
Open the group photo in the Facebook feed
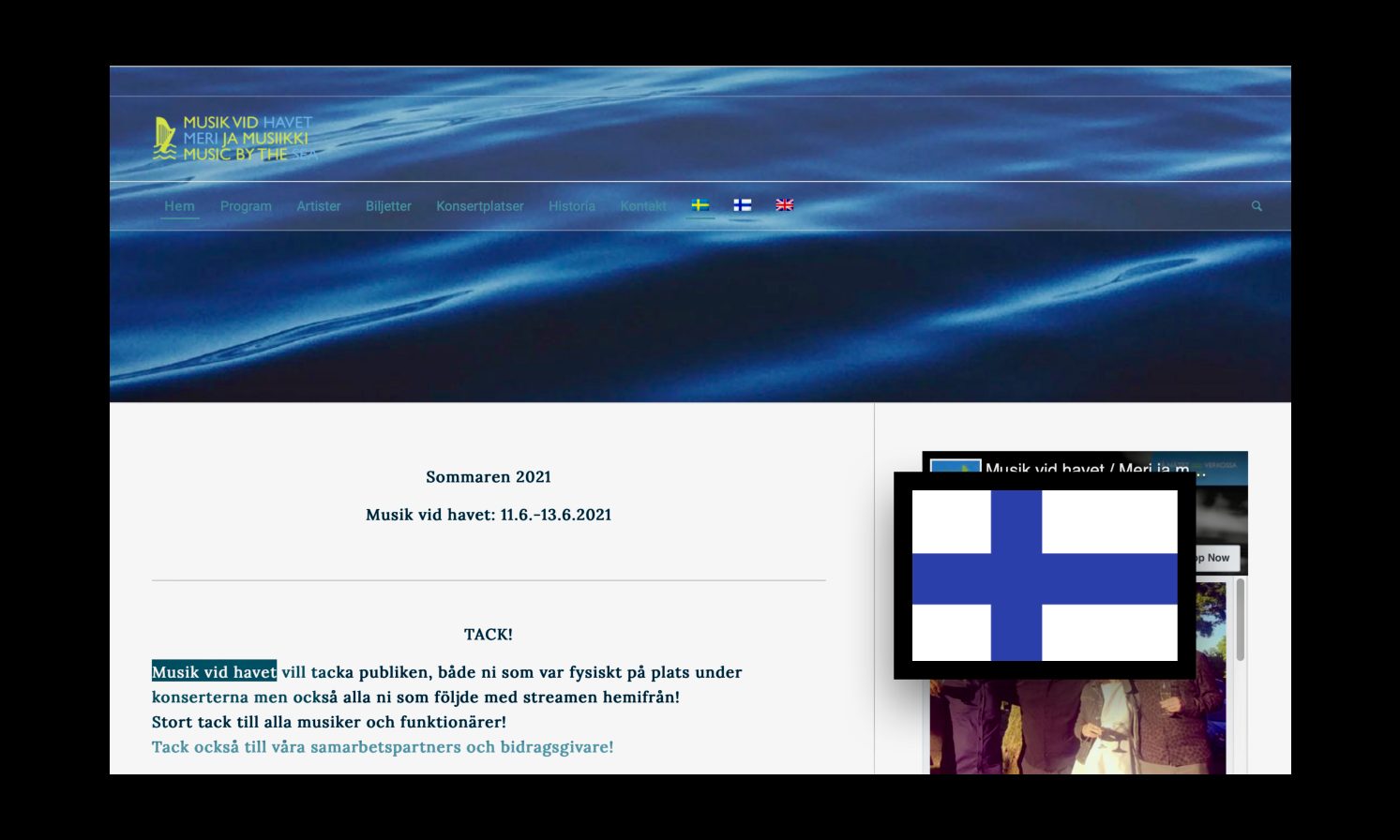(1076, 727)
